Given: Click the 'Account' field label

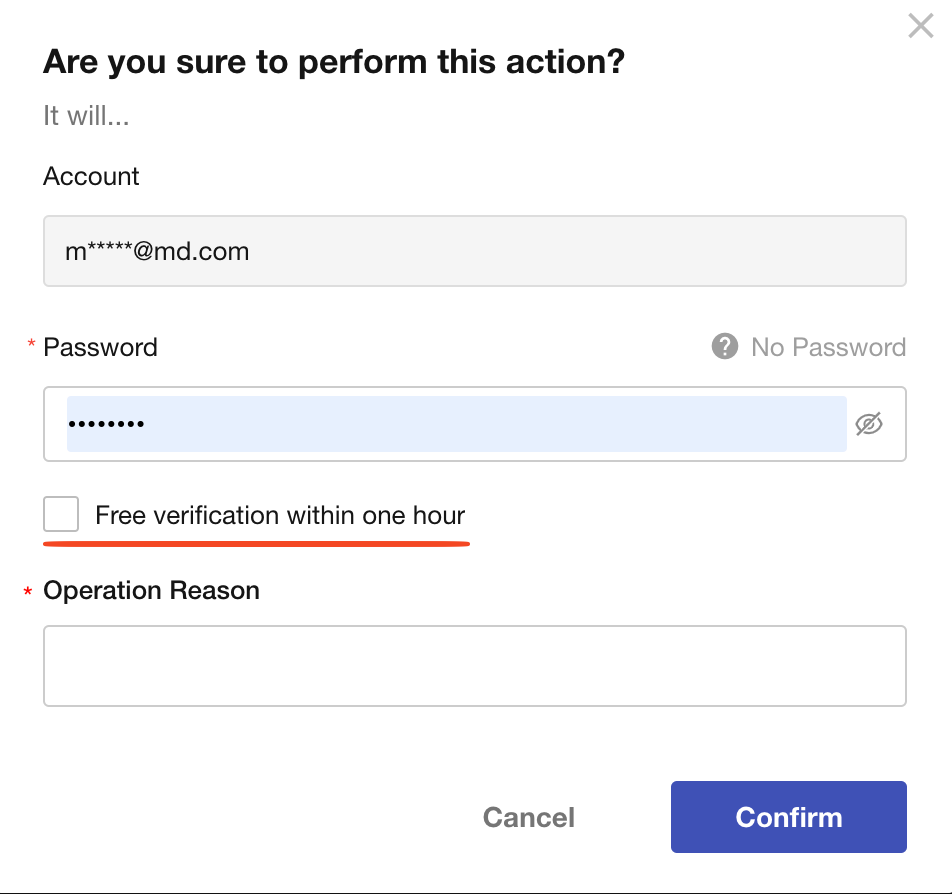Looking at the screenshot, I should pyautogui.click(x=91, y=176).
